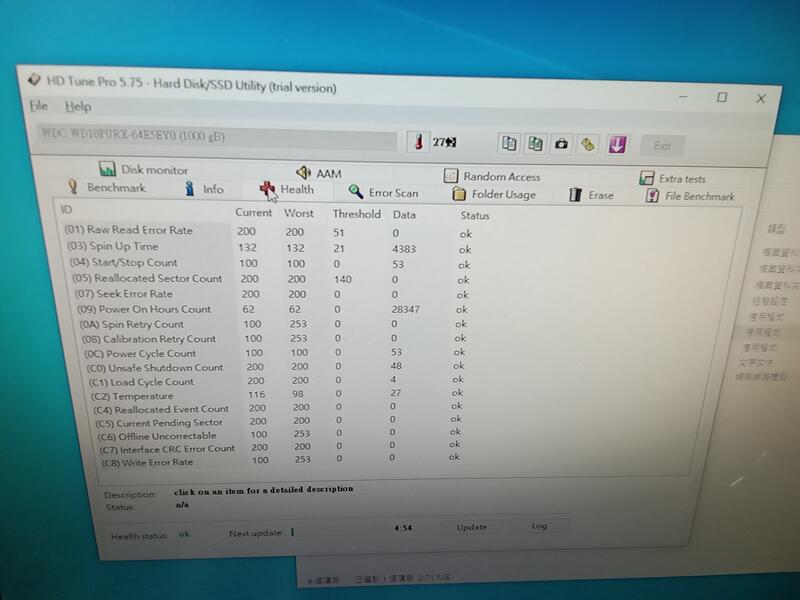Click the Status column header
This screenshot has width=800, height=600.
coord(474,215)
